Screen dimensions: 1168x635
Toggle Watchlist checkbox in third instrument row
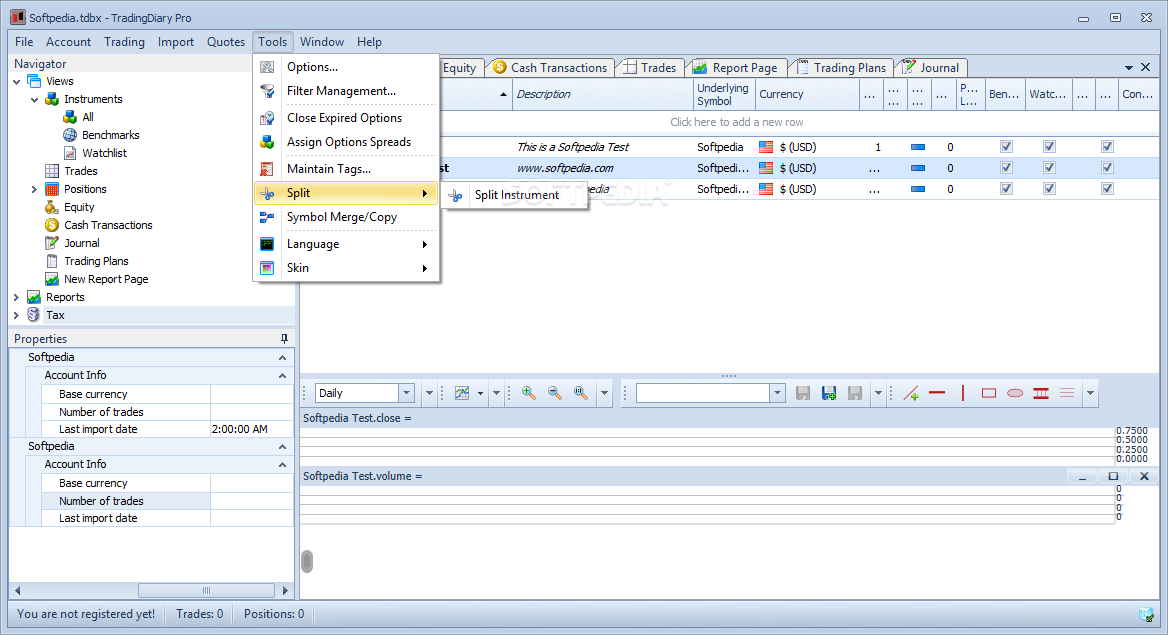[x=1050, y=189]
